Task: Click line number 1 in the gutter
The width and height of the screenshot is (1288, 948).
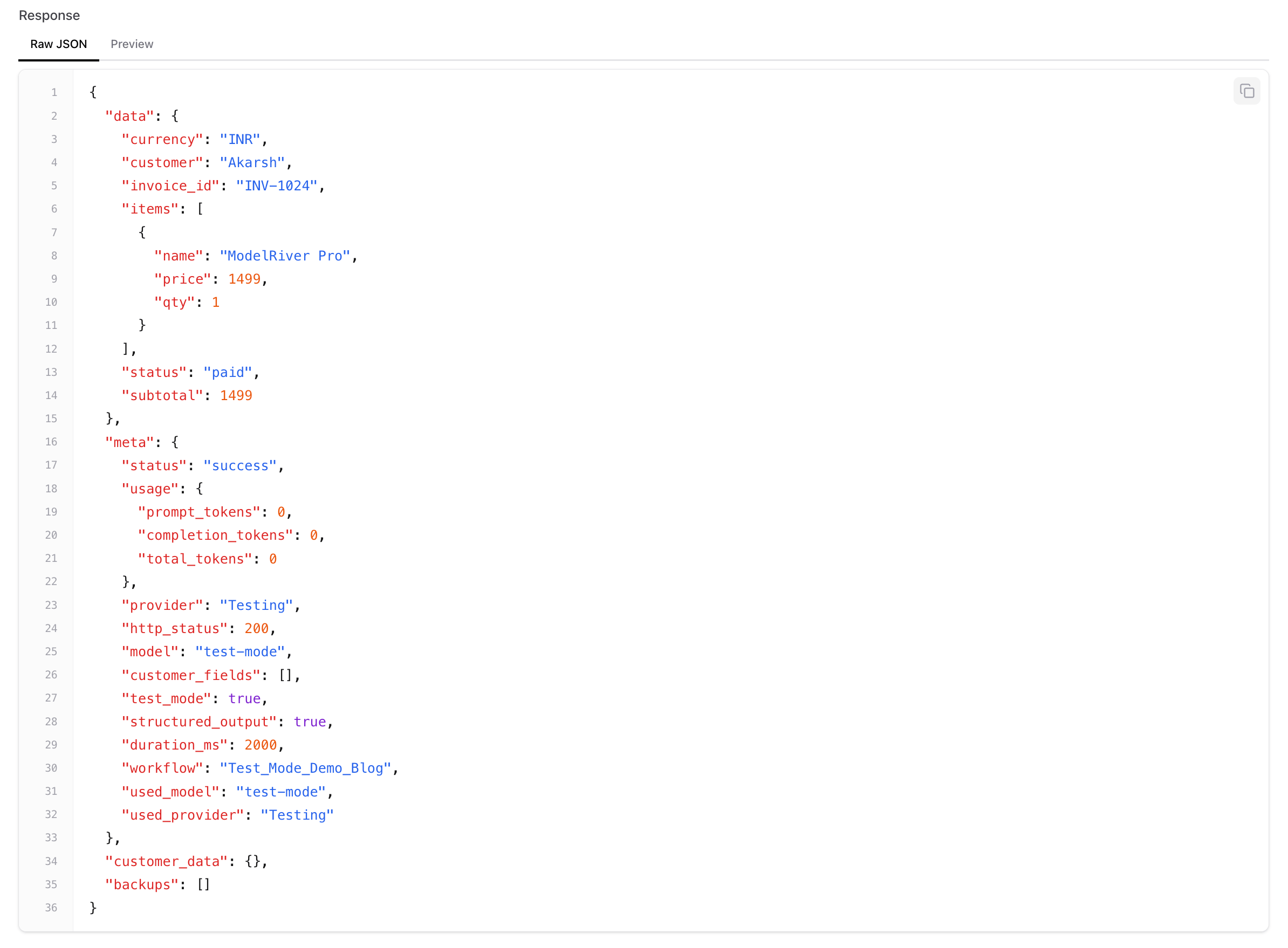Action: click(x=54, y=92)
